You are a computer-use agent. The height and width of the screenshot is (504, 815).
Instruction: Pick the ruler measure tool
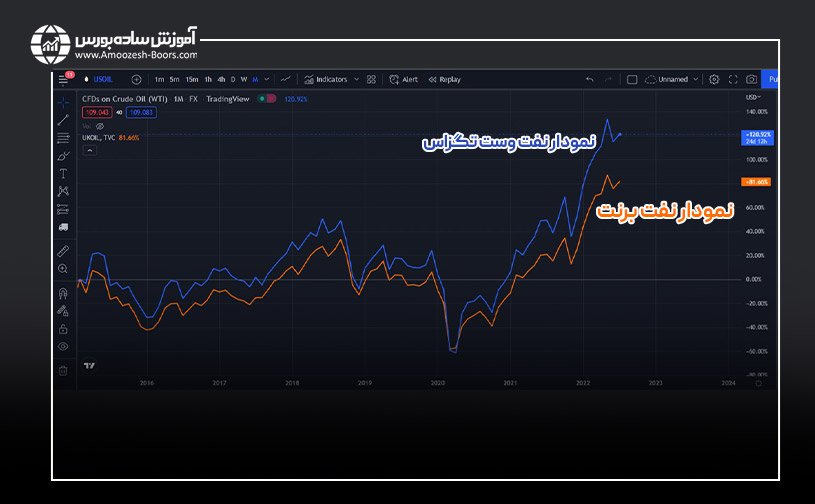pos(63,251)
